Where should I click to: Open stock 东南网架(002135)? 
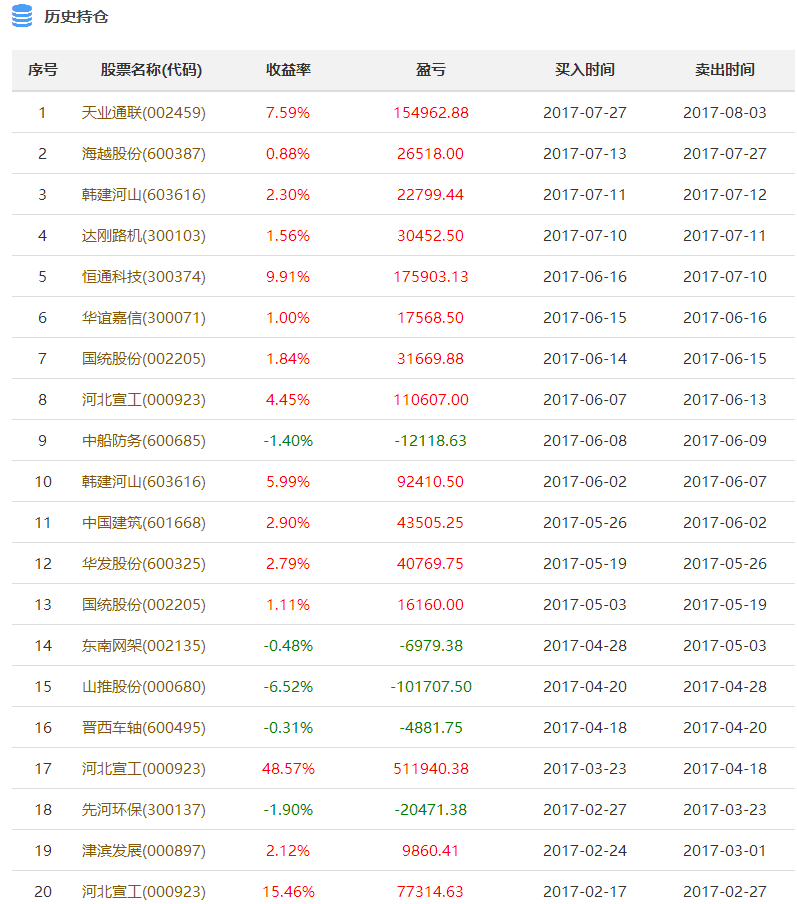click(x=143, y=645)
